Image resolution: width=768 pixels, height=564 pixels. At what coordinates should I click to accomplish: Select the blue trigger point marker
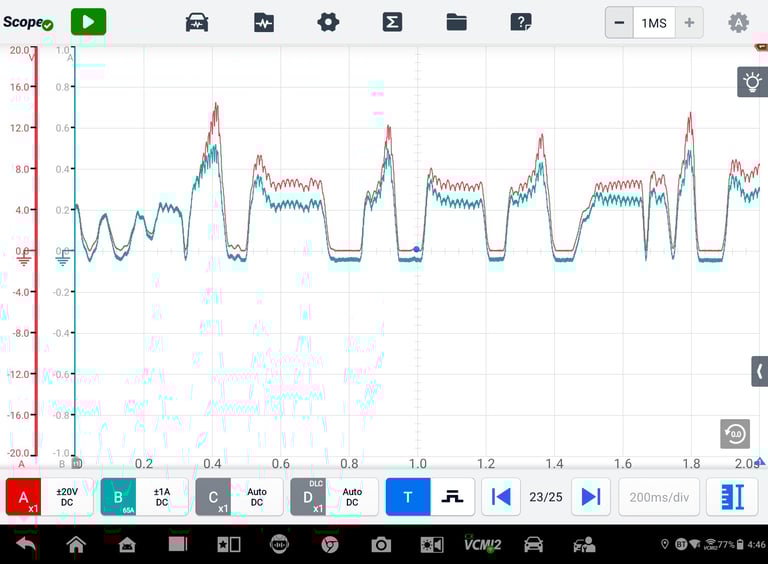[x=416, y=249]
